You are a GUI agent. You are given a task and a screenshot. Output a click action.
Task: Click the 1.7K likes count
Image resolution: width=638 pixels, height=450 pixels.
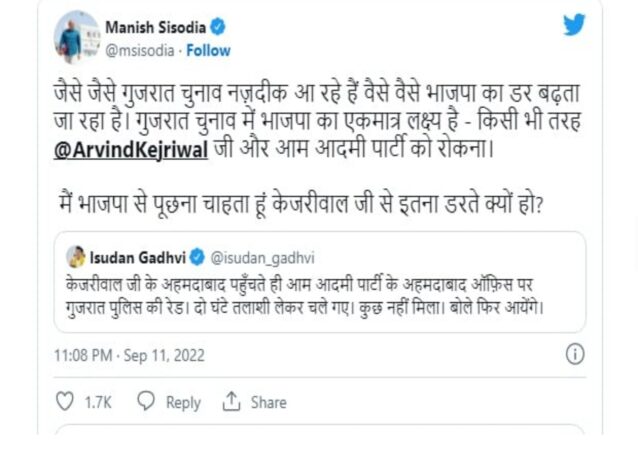(98, 401)
